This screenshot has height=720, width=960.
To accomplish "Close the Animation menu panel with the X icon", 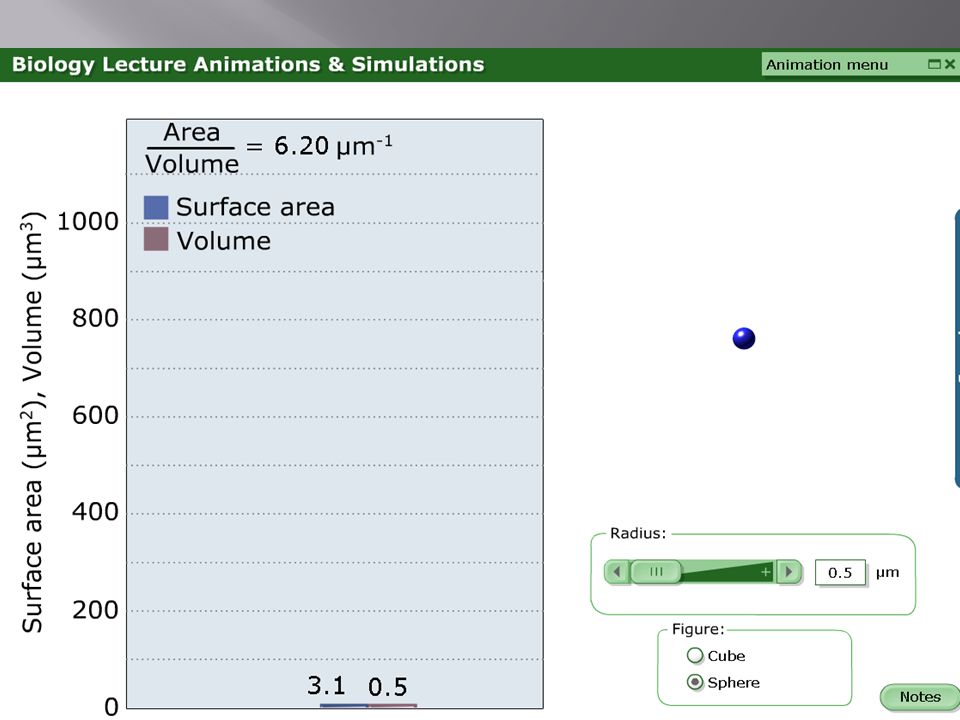I will click(950, 64).
